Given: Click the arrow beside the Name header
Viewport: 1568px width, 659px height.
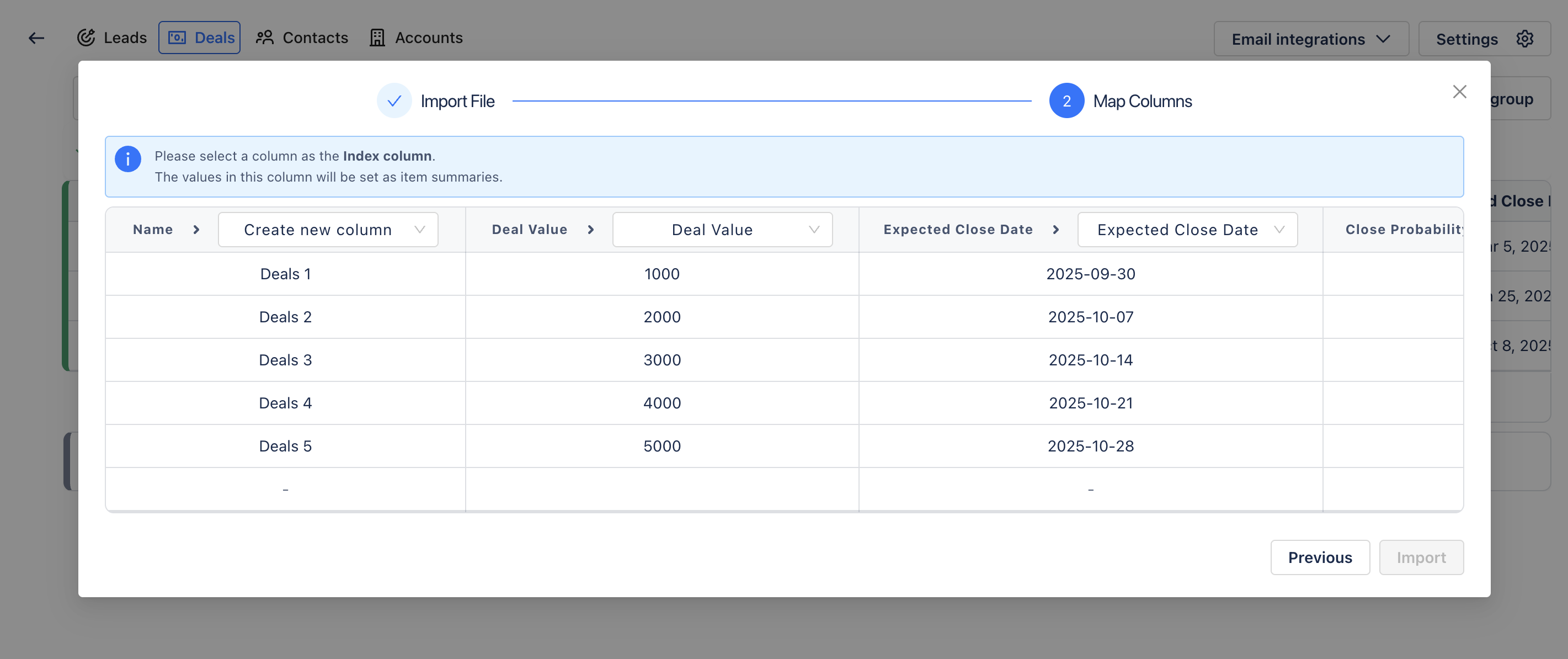Looking at the screenshot, I should click(x=196, y=230).
